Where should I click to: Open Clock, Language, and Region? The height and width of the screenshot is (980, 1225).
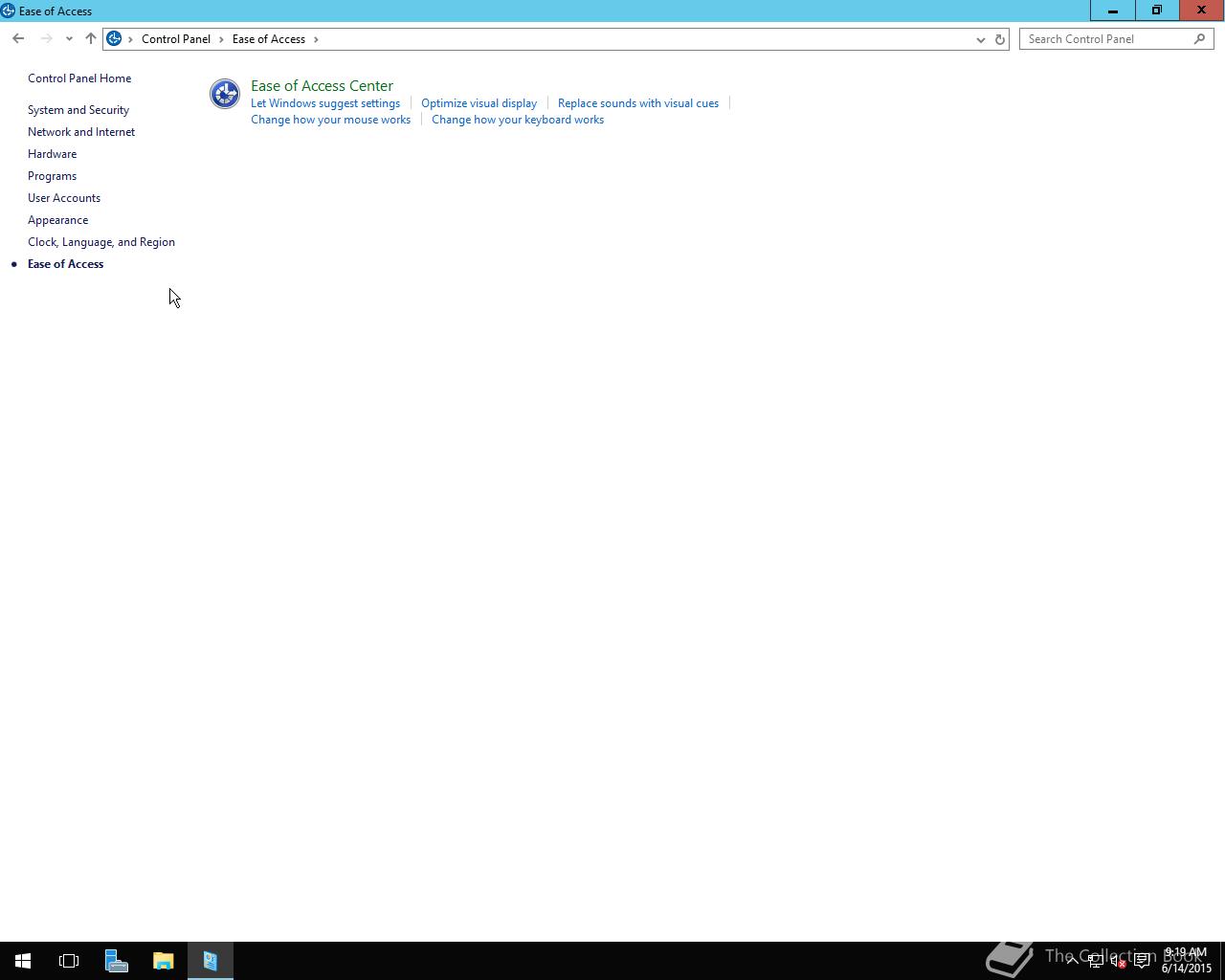click(101, 242)
